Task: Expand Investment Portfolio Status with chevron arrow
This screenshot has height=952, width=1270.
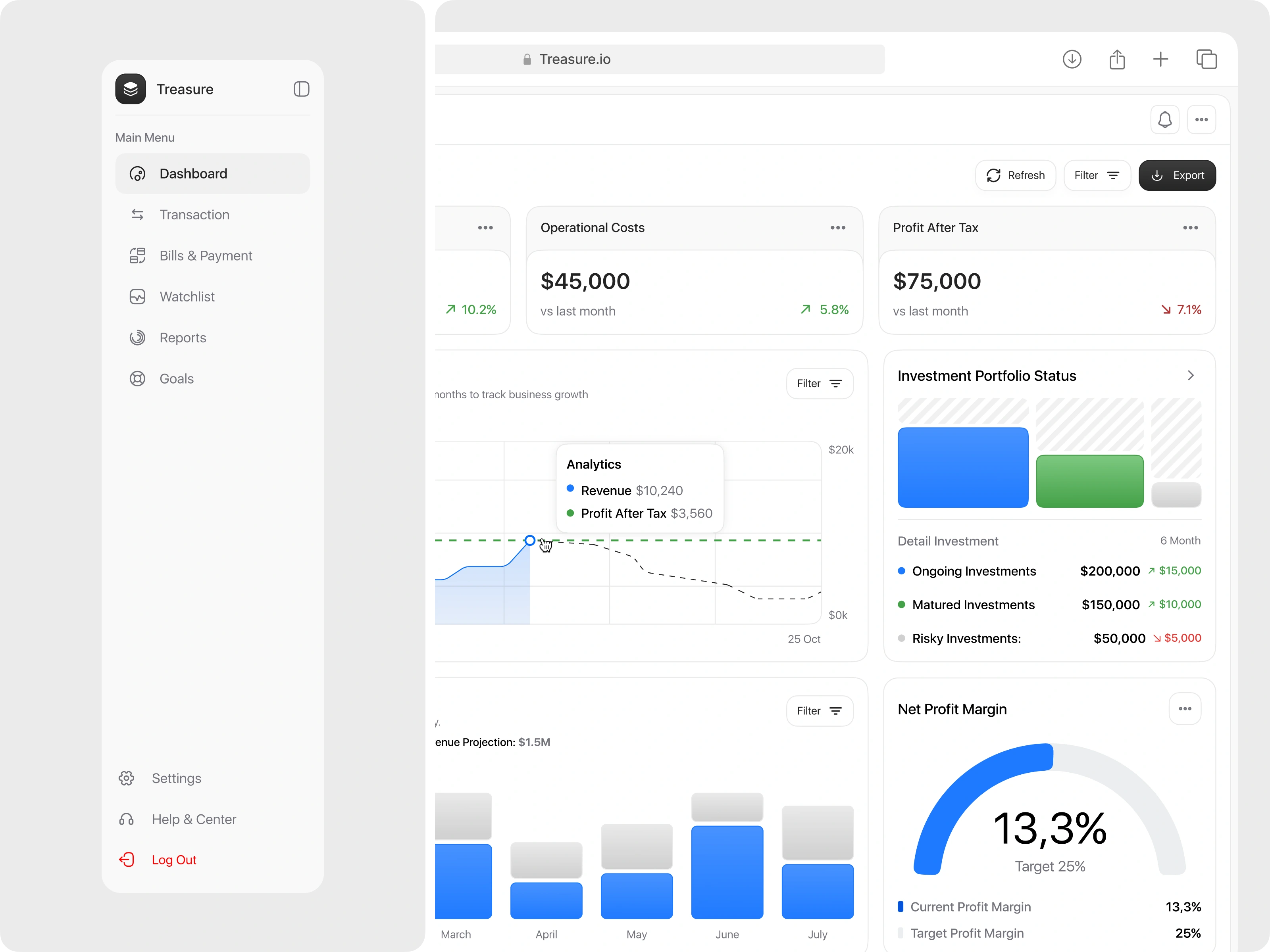Action: (x=1190, y=375)
